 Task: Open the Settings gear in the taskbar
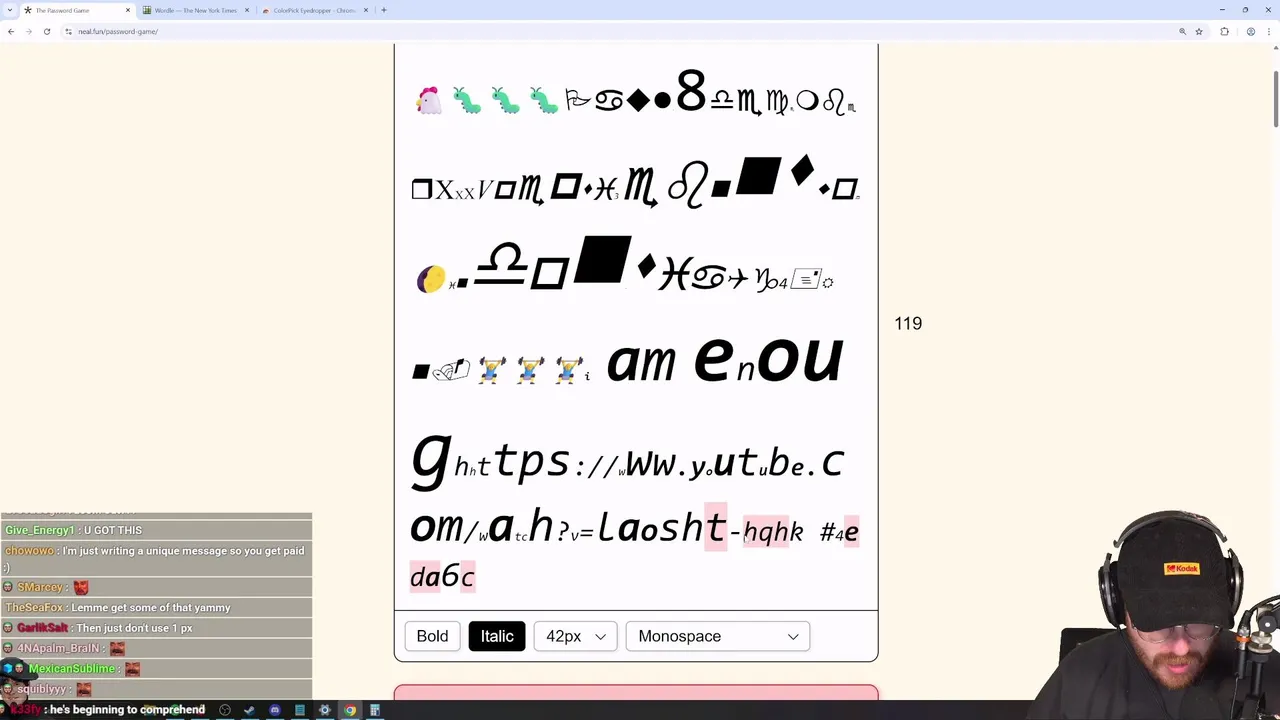[x=325, y=710]
